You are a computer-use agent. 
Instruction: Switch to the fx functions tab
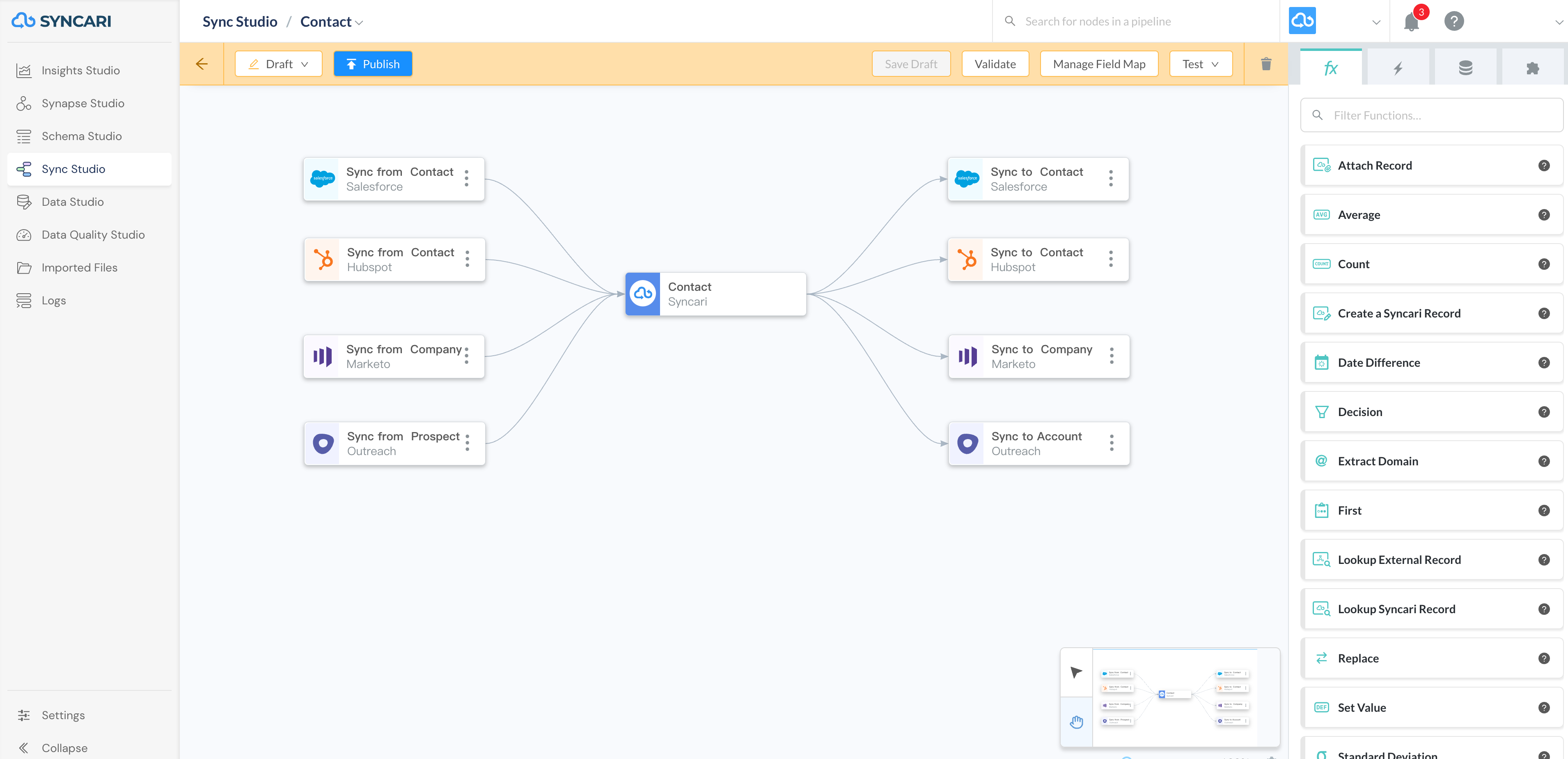tap(1331, 68)
